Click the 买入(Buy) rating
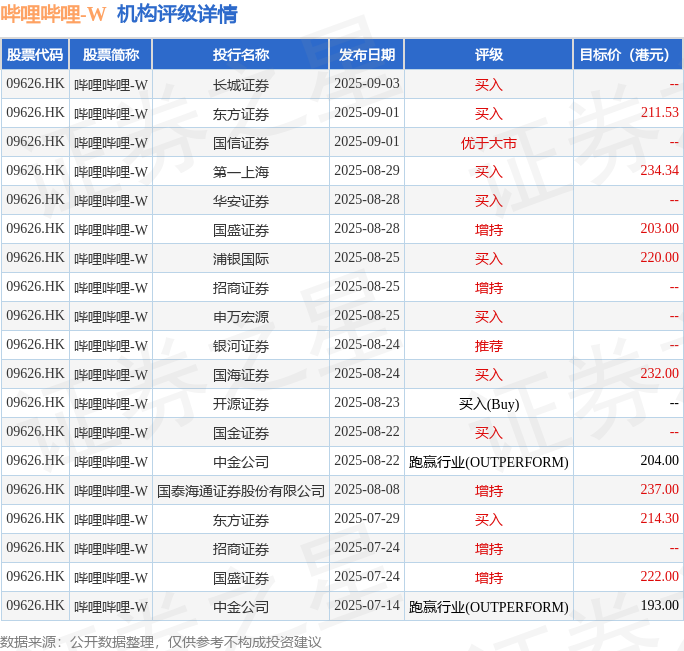This screenshot has width=684, height=651. [489, 404]
